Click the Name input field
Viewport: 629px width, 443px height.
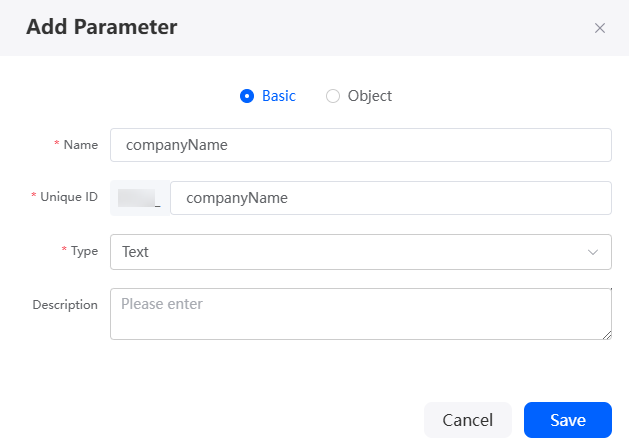coord(361,145)
